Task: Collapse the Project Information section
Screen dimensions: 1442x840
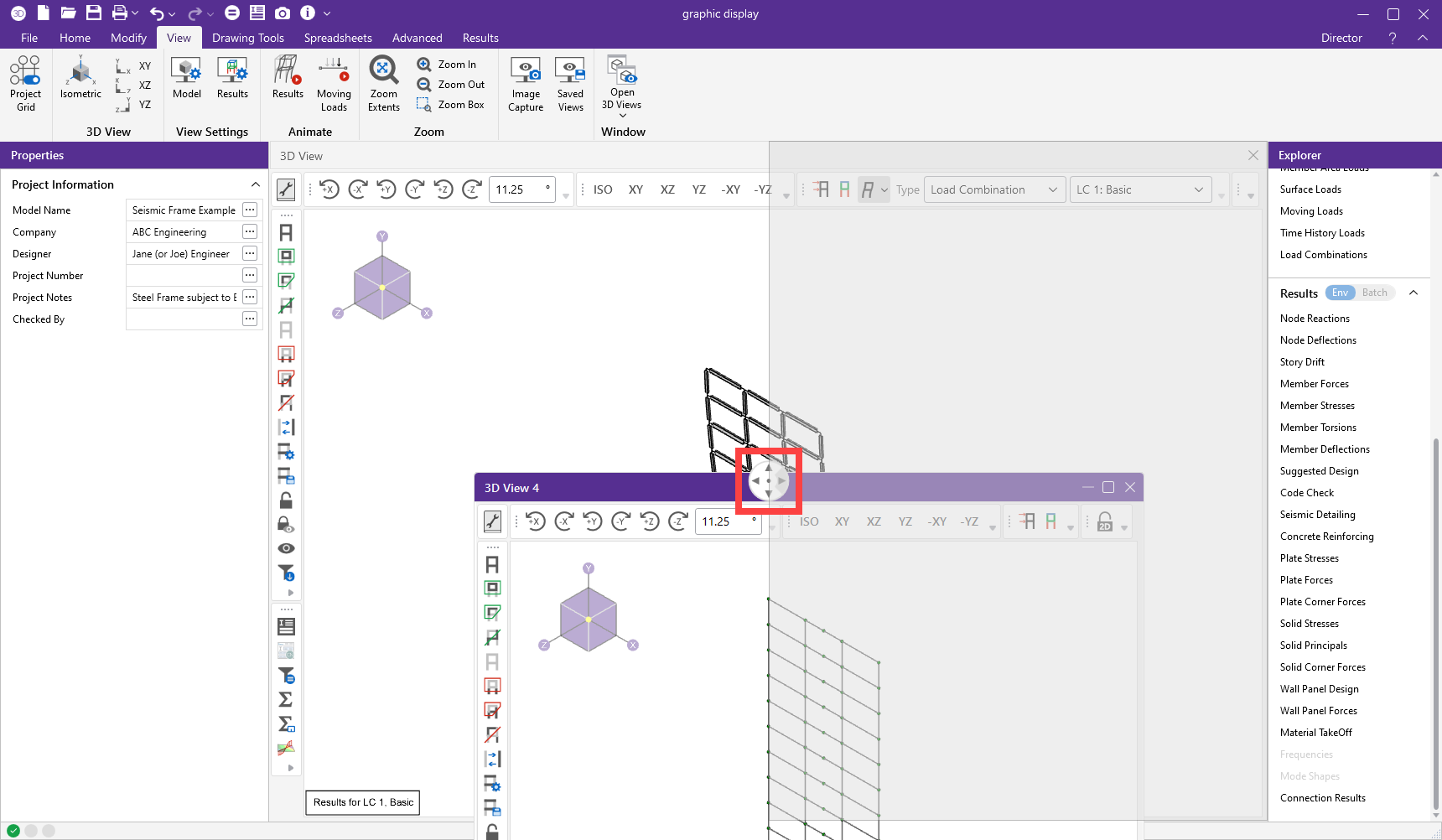Action: coord(256,184)
